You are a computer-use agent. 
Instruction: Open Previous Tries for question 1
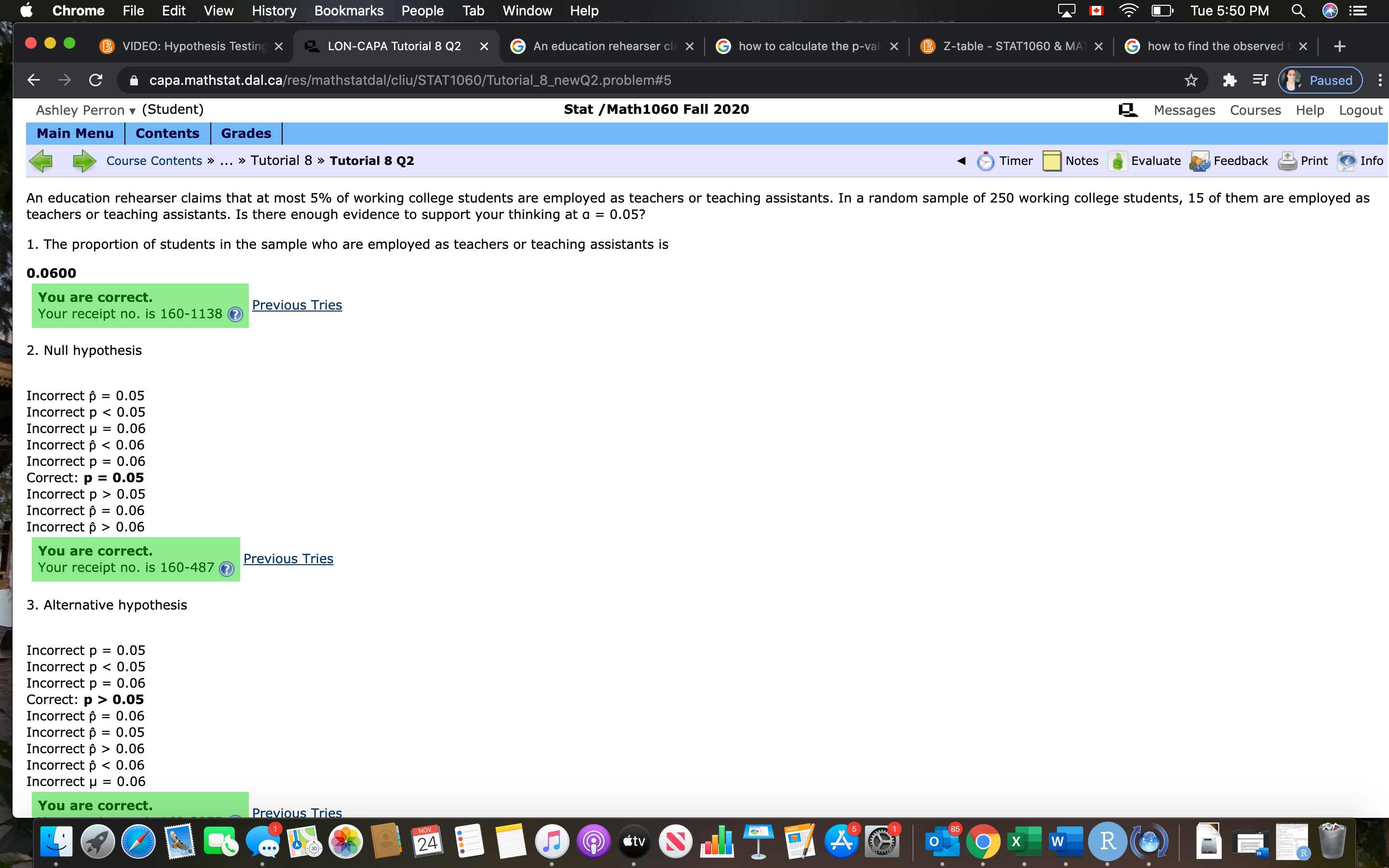pos(297,304)
